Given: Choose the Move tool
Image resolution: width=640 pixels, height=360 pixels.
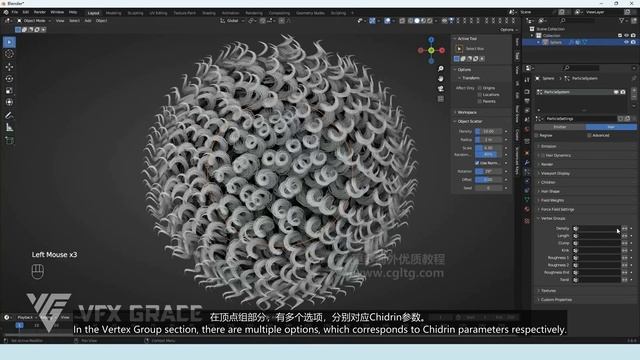Looking at the screenshot, I should click(9, 67).
